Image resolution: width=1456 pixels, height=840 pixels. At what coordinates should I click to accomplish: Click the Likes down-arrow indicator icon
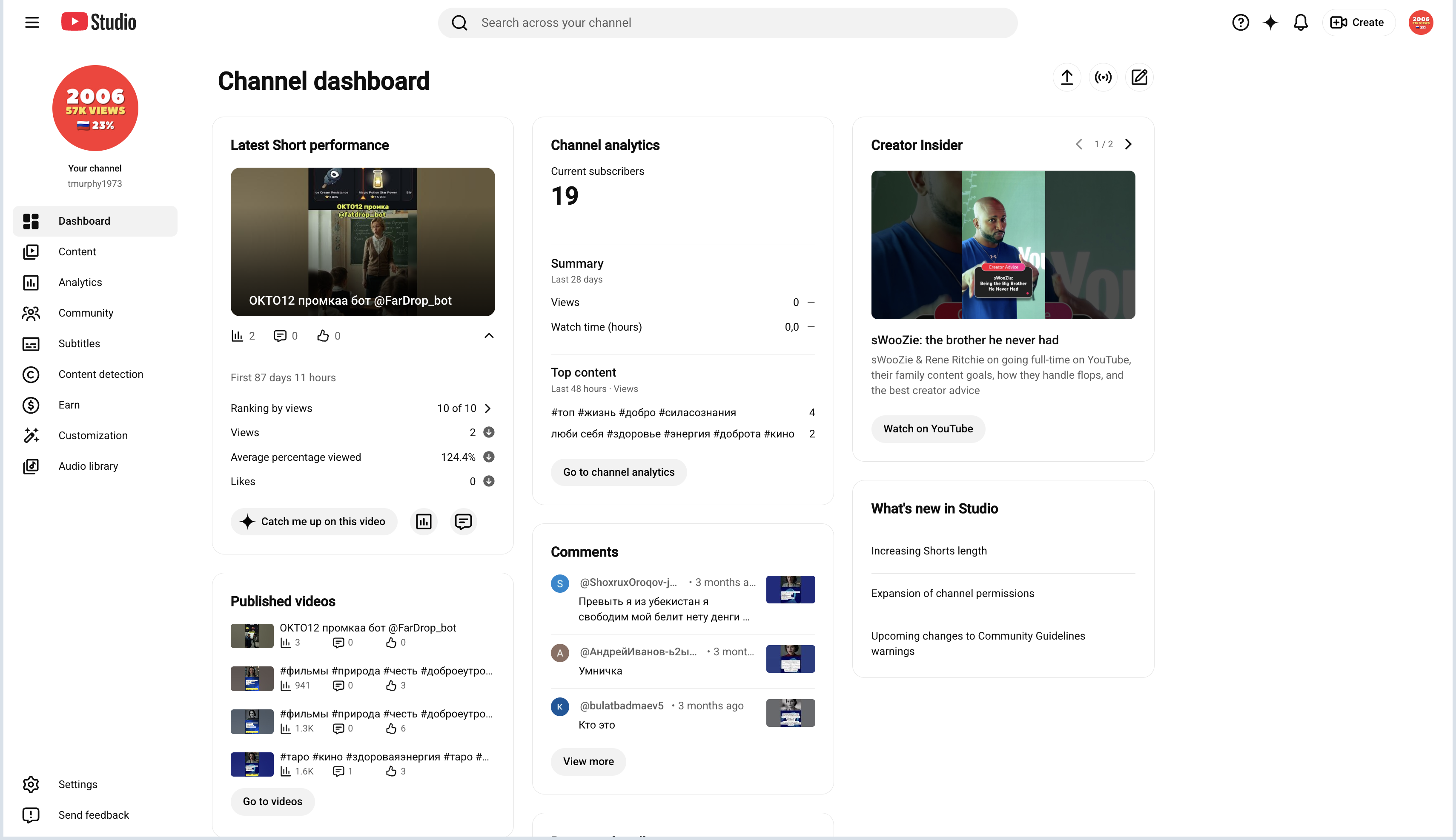click(x=489, y=481)
